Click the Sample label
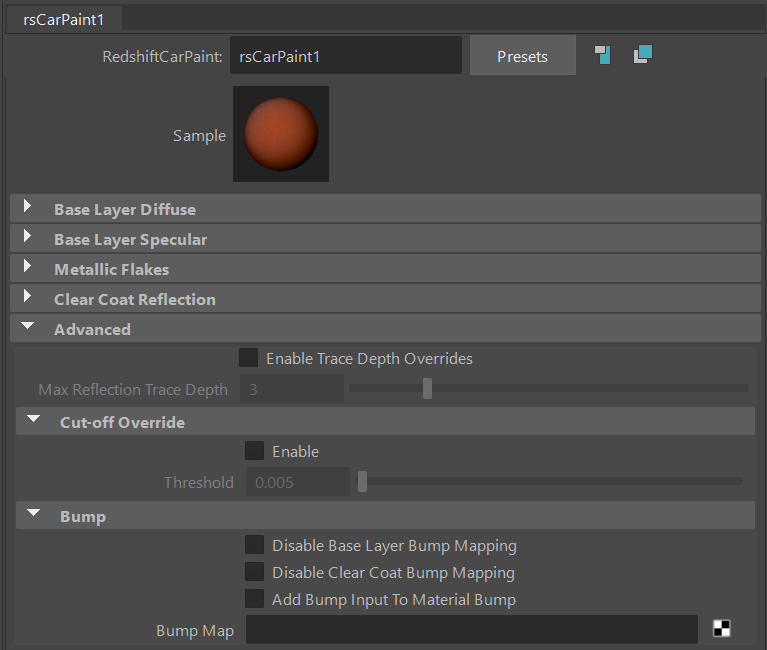This screenshot has width=767, height=650. 199,135
